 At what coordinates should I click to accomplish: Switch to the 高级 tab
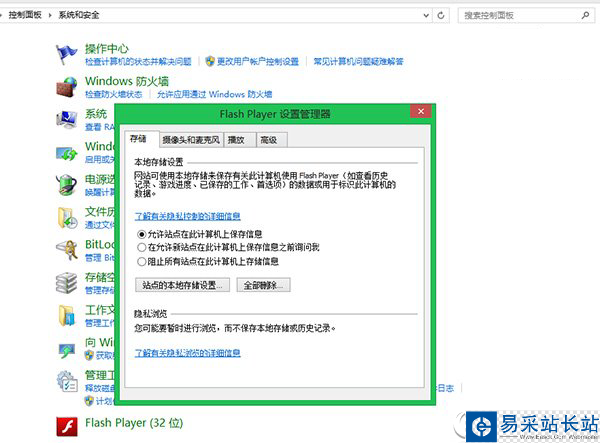click(272, 140)
